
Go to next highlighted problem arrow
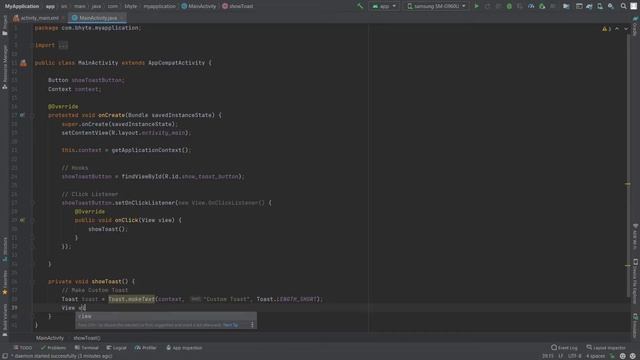tap(626, 29)
